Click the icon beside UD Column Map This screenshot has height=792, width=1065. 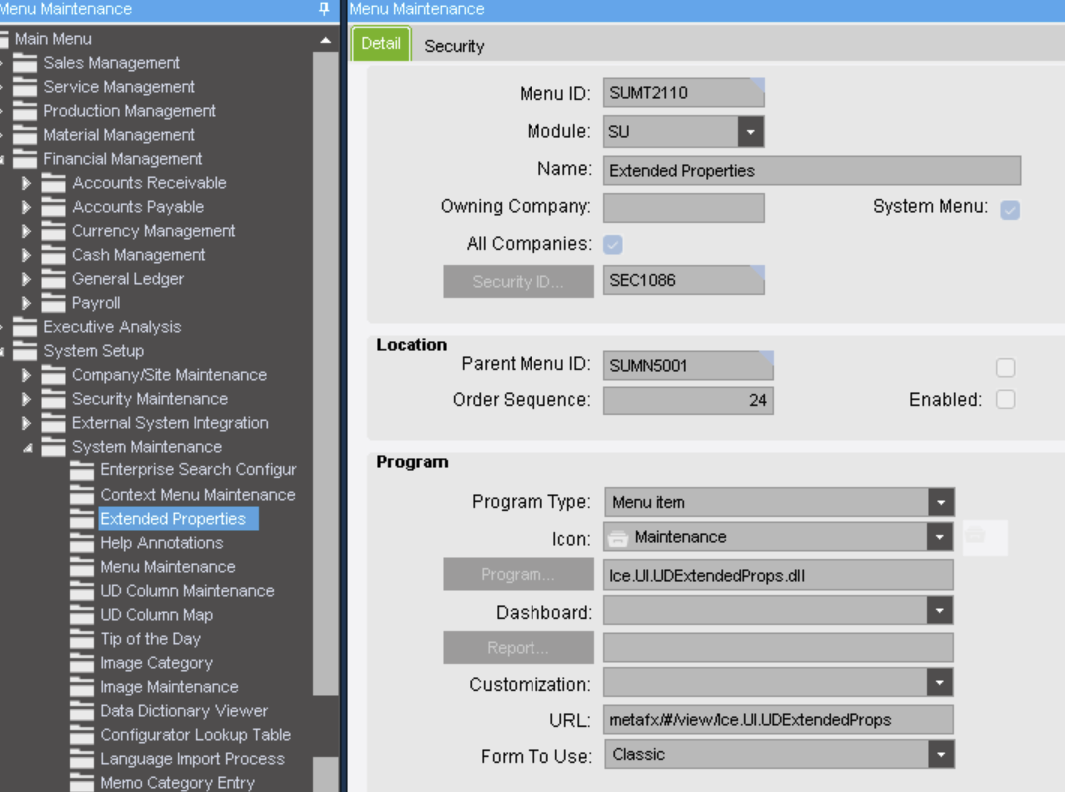coord(82,615)
